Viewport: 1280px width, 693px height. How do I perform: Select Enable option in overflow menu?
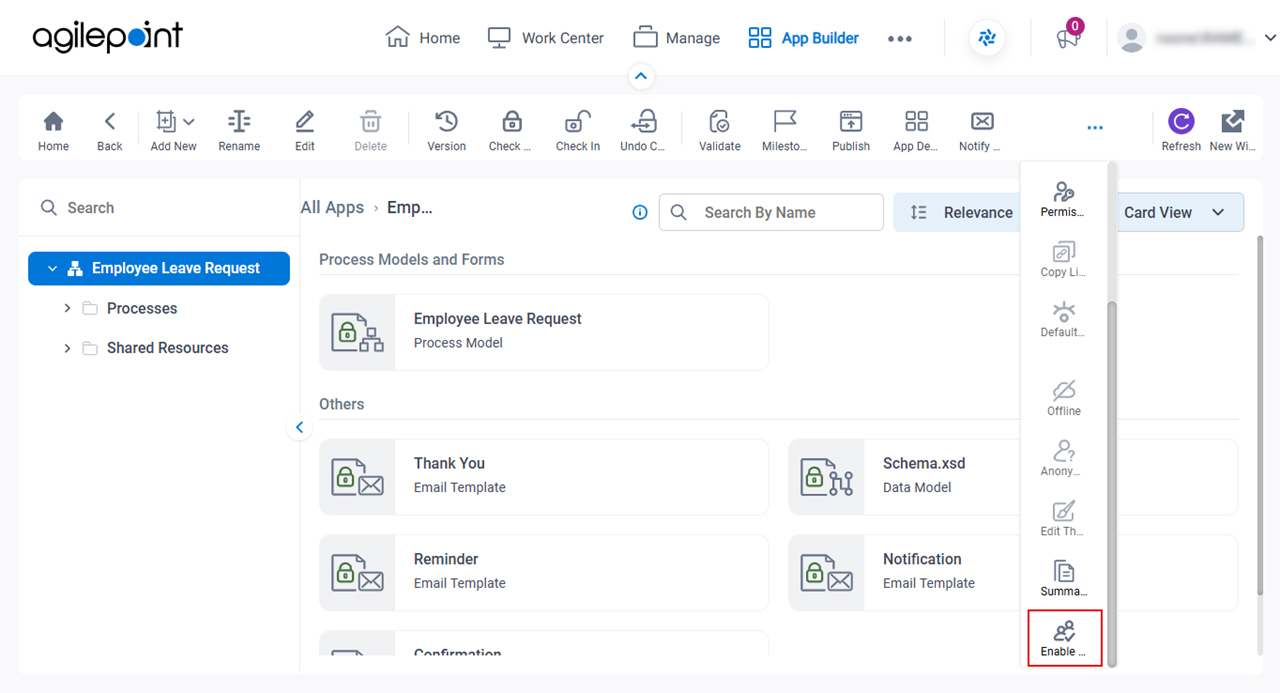point(1064,638)
